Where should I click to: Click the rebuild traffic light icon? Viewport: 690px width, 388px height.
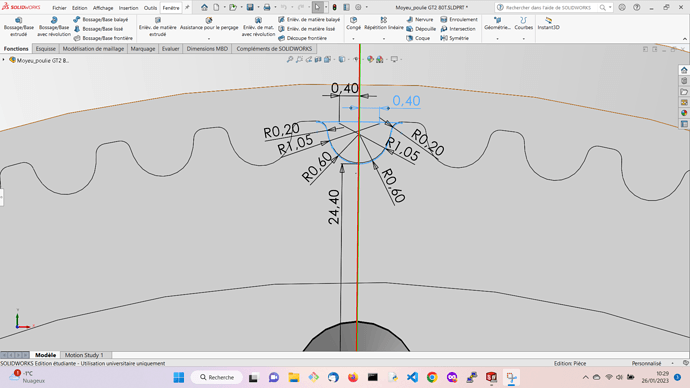coord(334,7)
